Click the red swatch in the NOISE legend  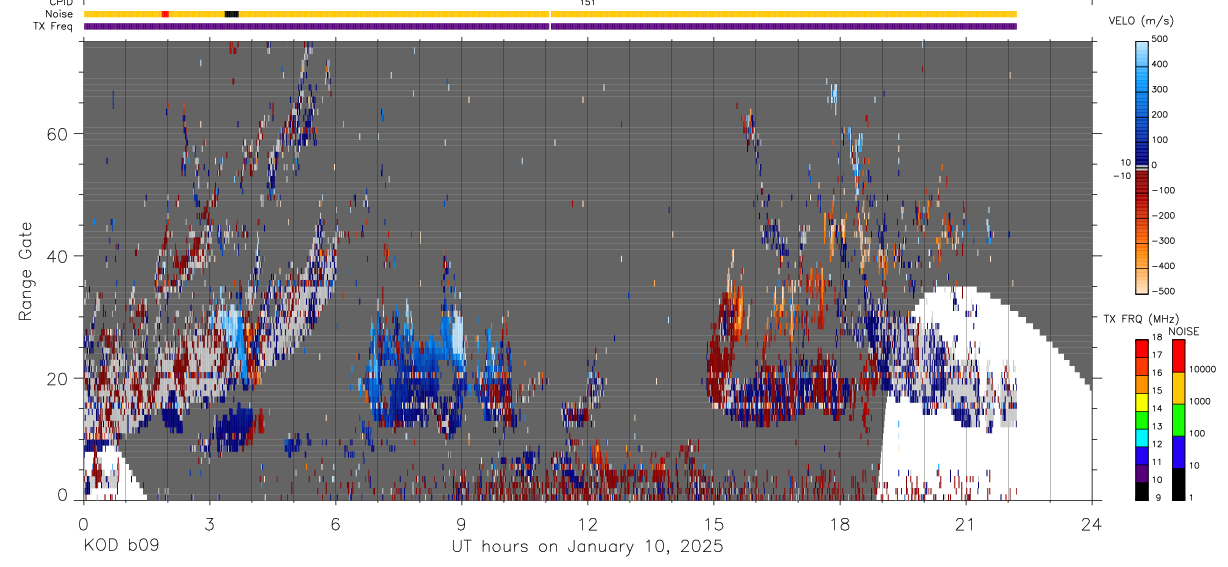[1179, 356]
